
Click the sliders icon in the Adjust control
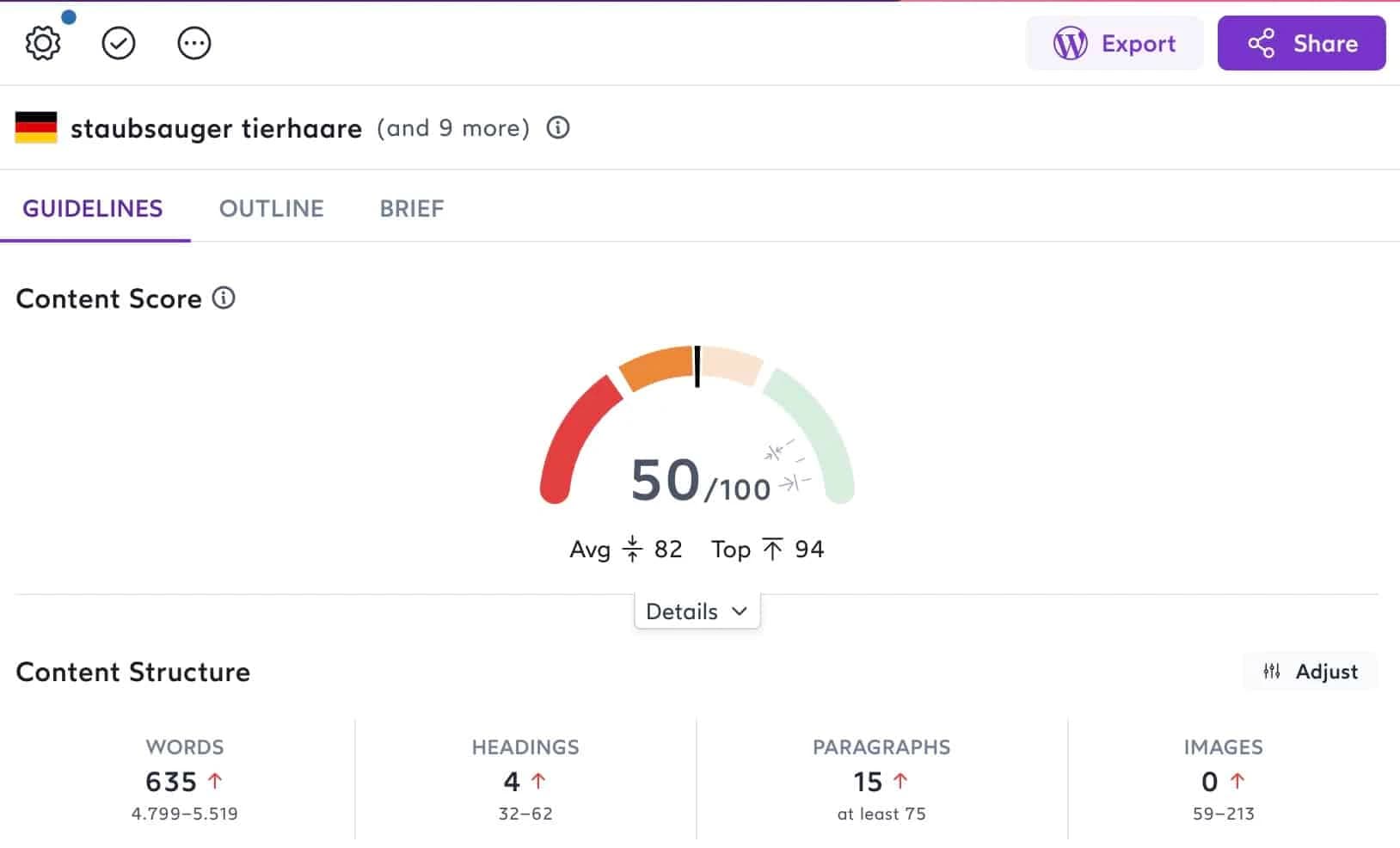pyautogui.click(x=1272, y=672)
